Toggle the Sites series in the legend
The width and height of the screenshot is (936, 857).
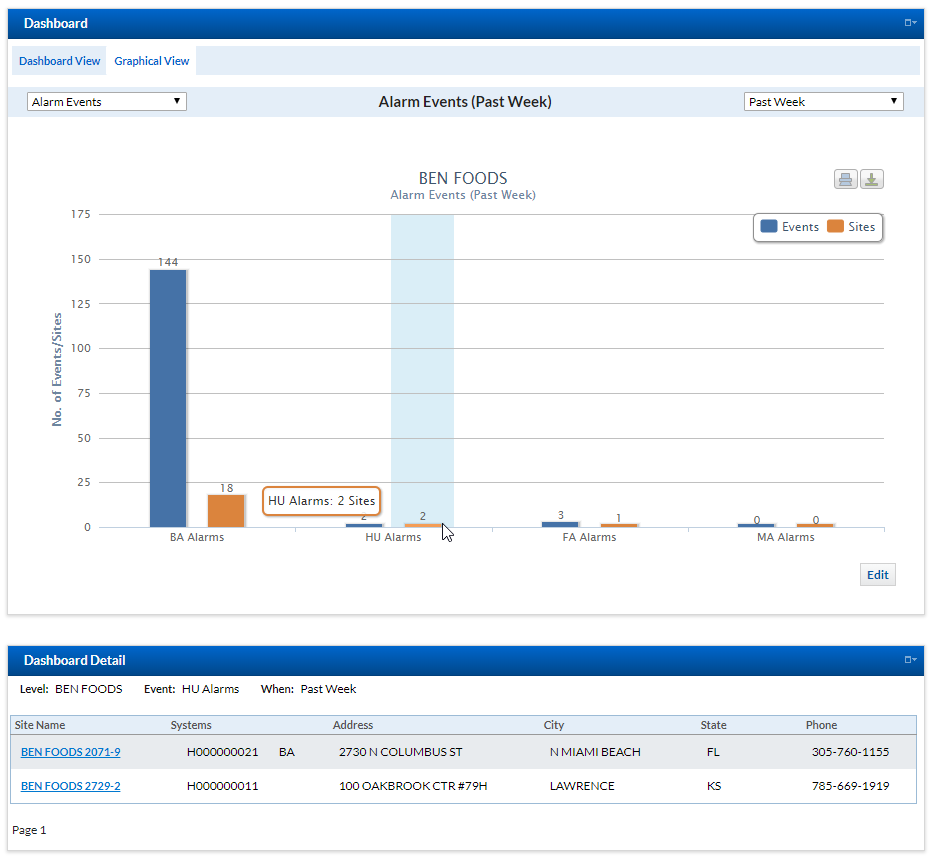(851, 227)
